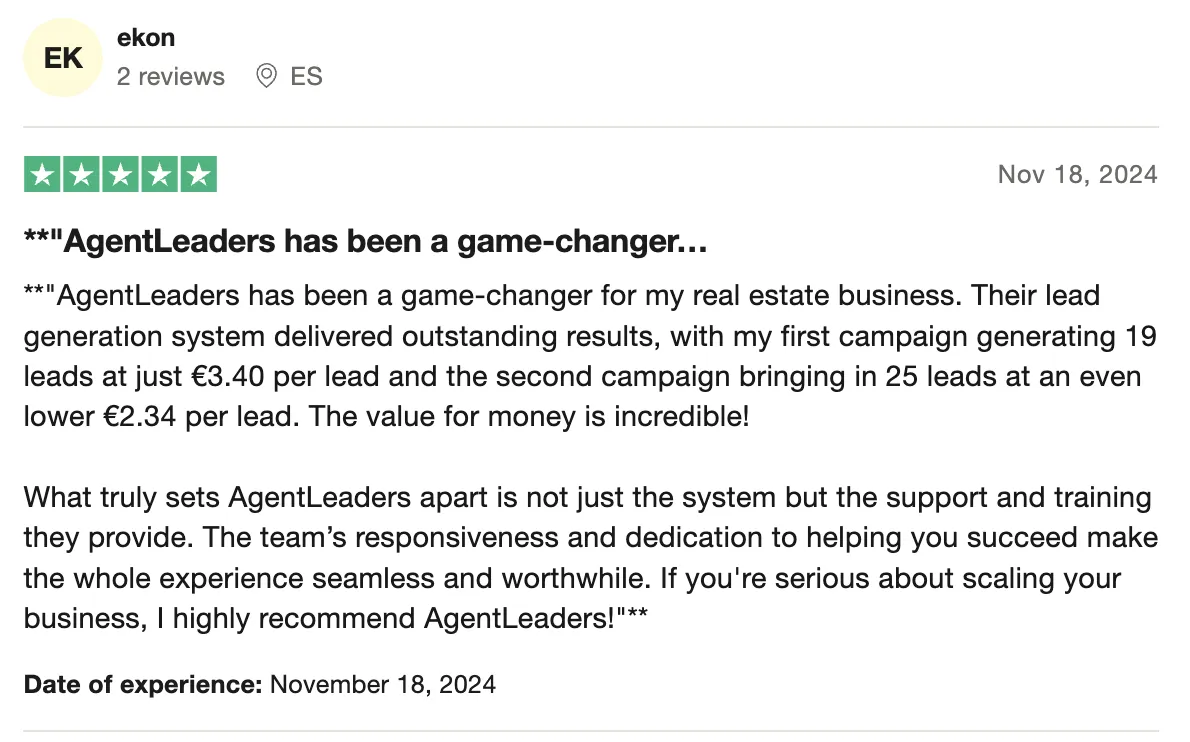Click the third green rating star

point(121,174)
